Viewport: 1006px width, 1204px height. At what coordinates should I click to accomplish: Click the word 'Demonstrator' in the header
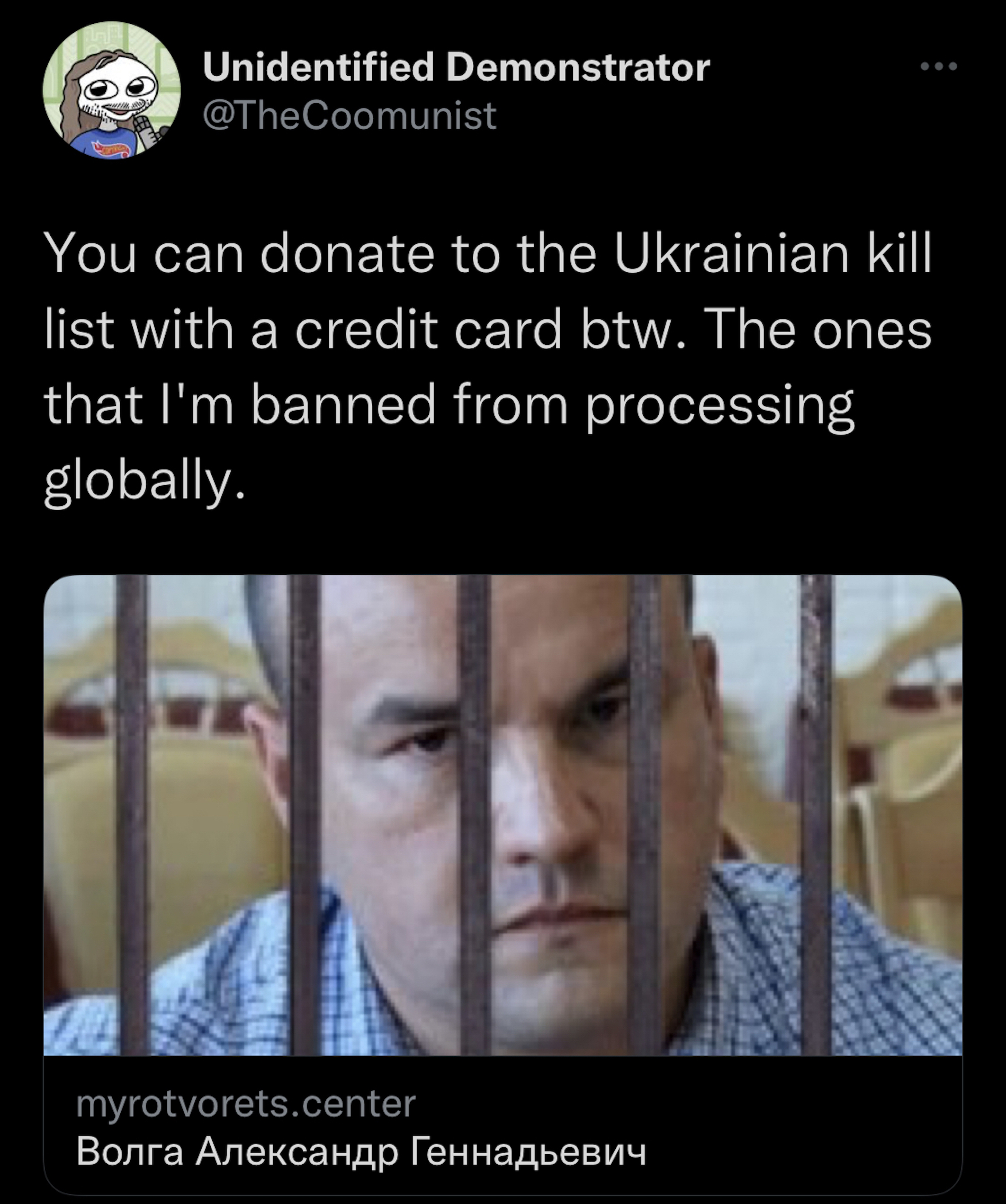pos(578,67)
